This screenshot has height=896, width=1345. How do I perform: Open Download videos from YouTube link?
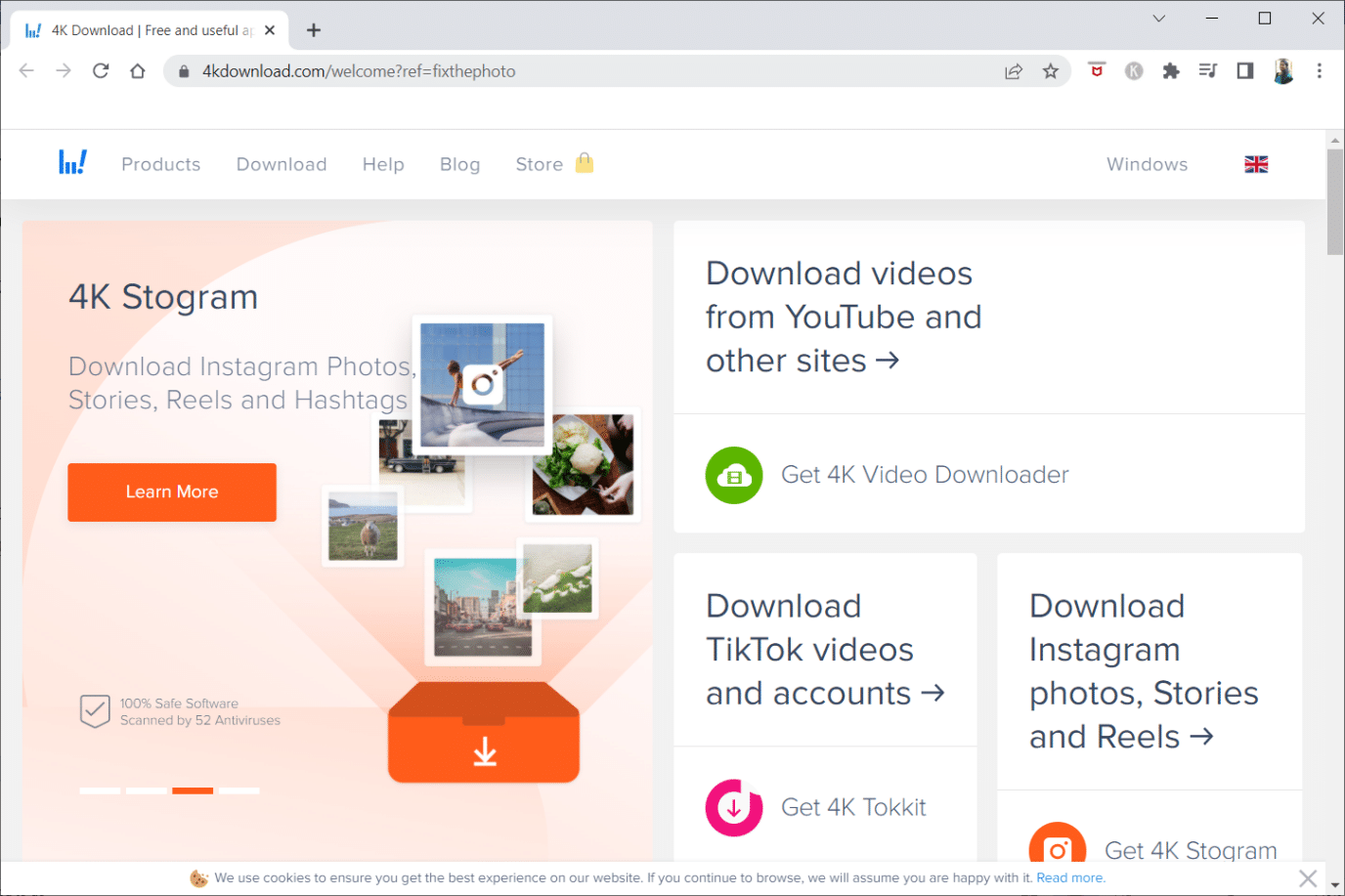[x=844, y=317]
